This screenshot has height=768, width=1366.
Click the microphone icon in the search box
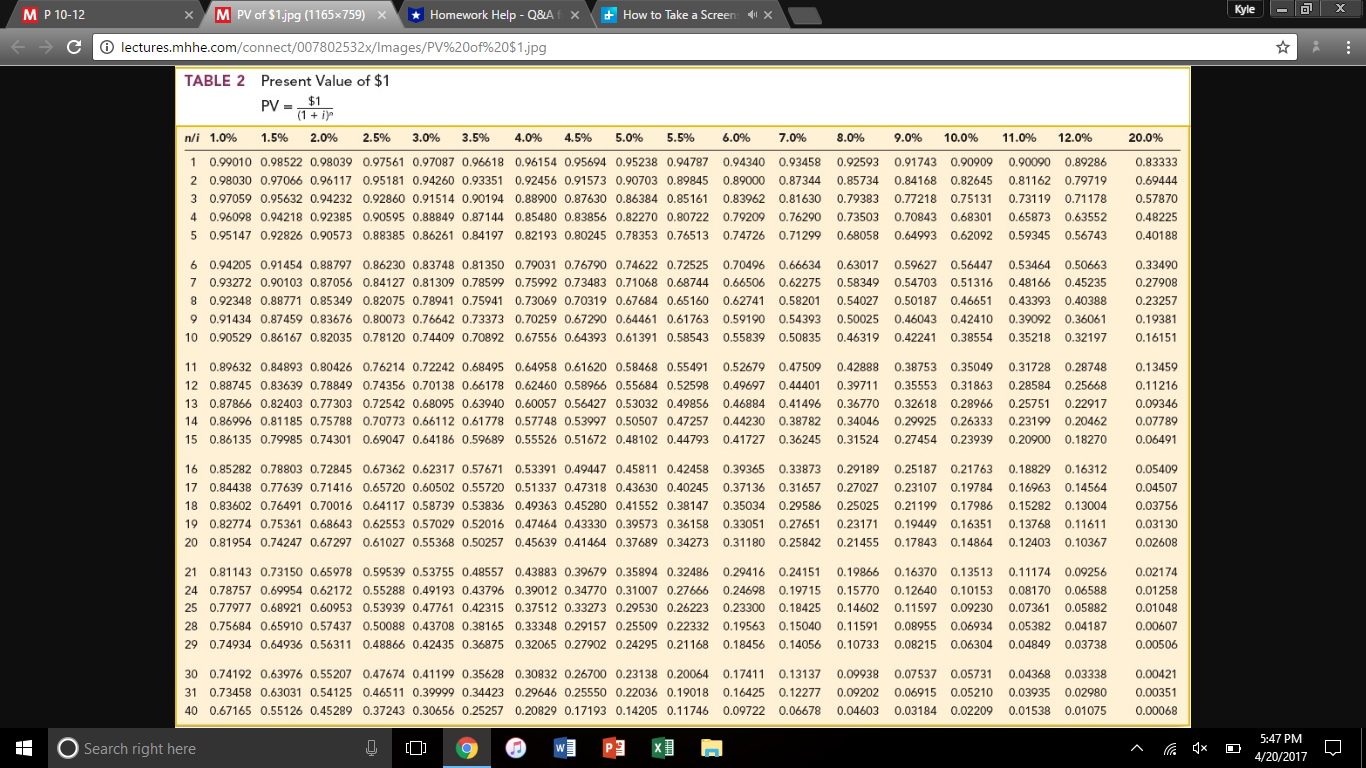pyautogui.click(x=369, y=748)
